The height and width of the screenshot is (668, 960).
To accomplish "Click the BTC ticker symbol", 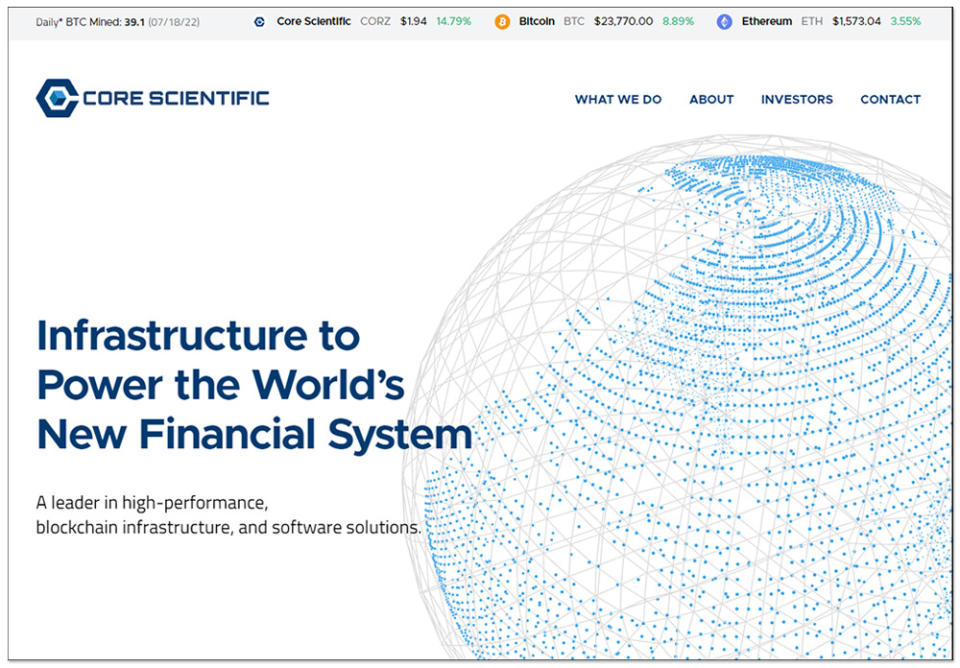I will point(574,21).
